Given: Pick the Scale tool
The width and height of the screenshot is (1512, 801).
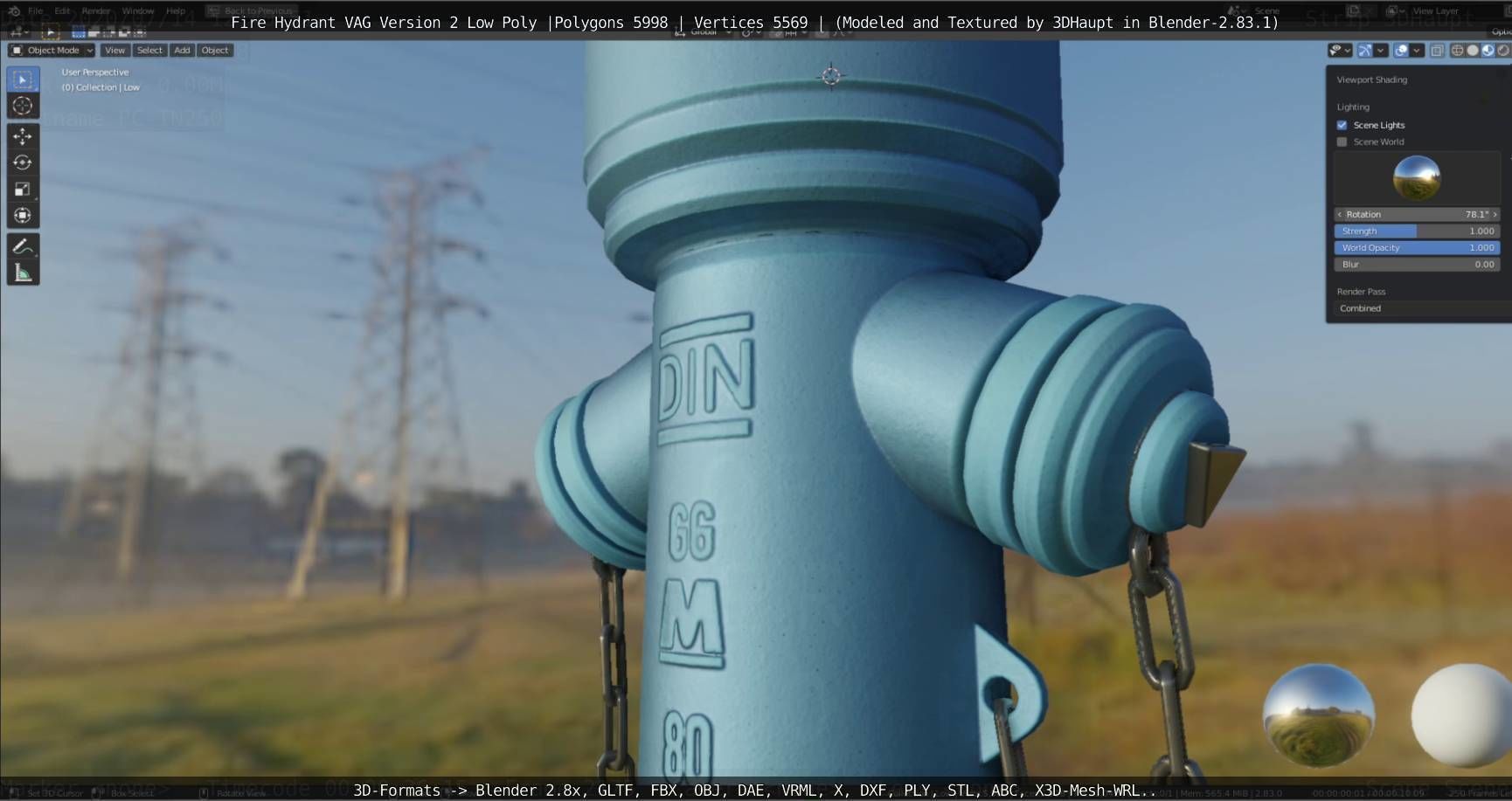Looking at the screenshot, I should pyautogui.click(x=23, y=189).
